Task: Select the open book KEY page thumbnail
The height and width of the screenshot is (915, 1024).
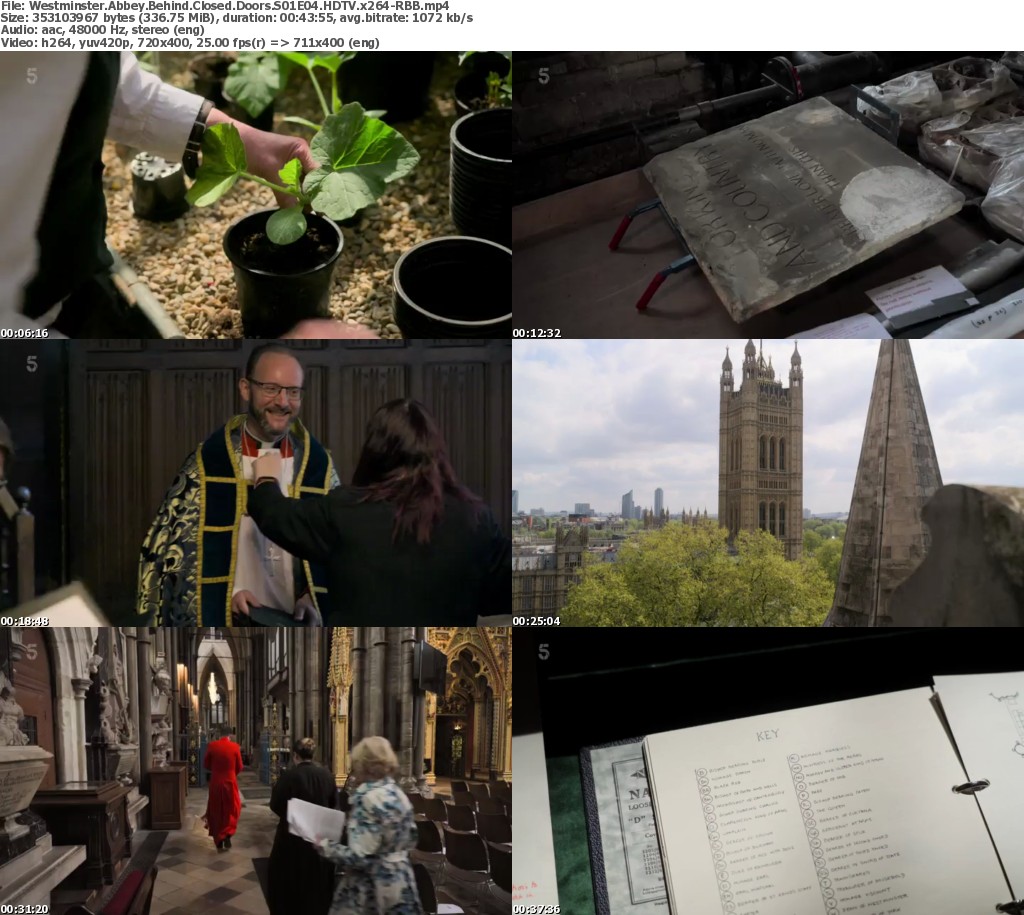Action: click(x=768, y=771)
